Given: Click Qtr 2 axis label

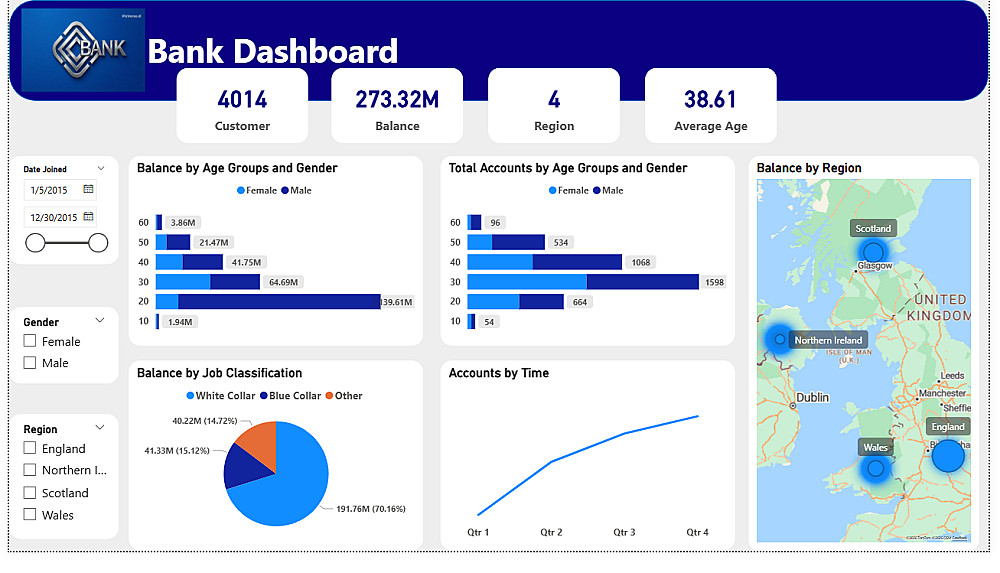Looking at the screenshot, I should click(x=551, y=532).
